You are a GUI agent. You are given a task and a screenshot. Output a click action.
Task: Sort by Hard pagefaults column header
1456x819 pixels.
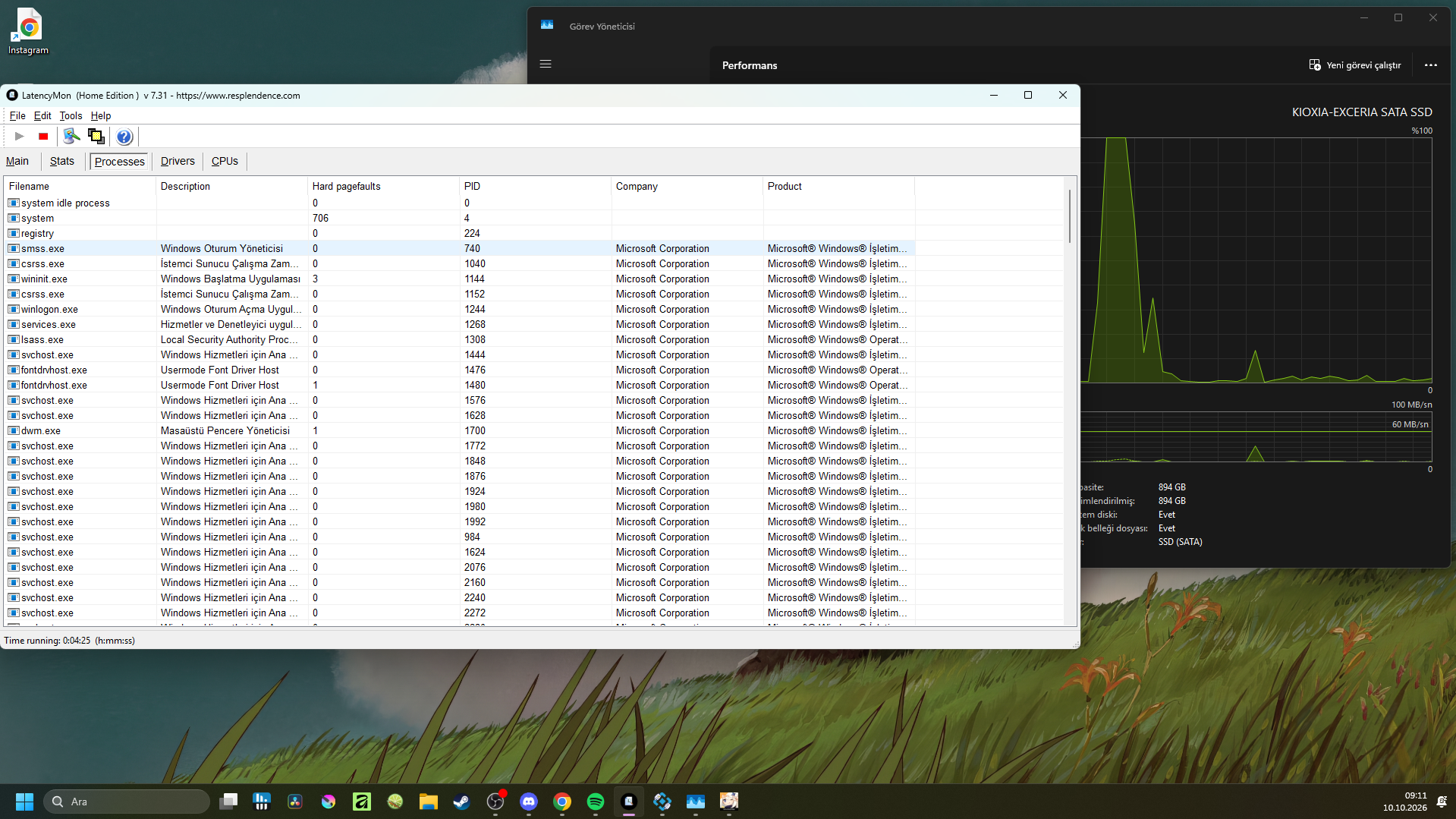coord(384,186)
